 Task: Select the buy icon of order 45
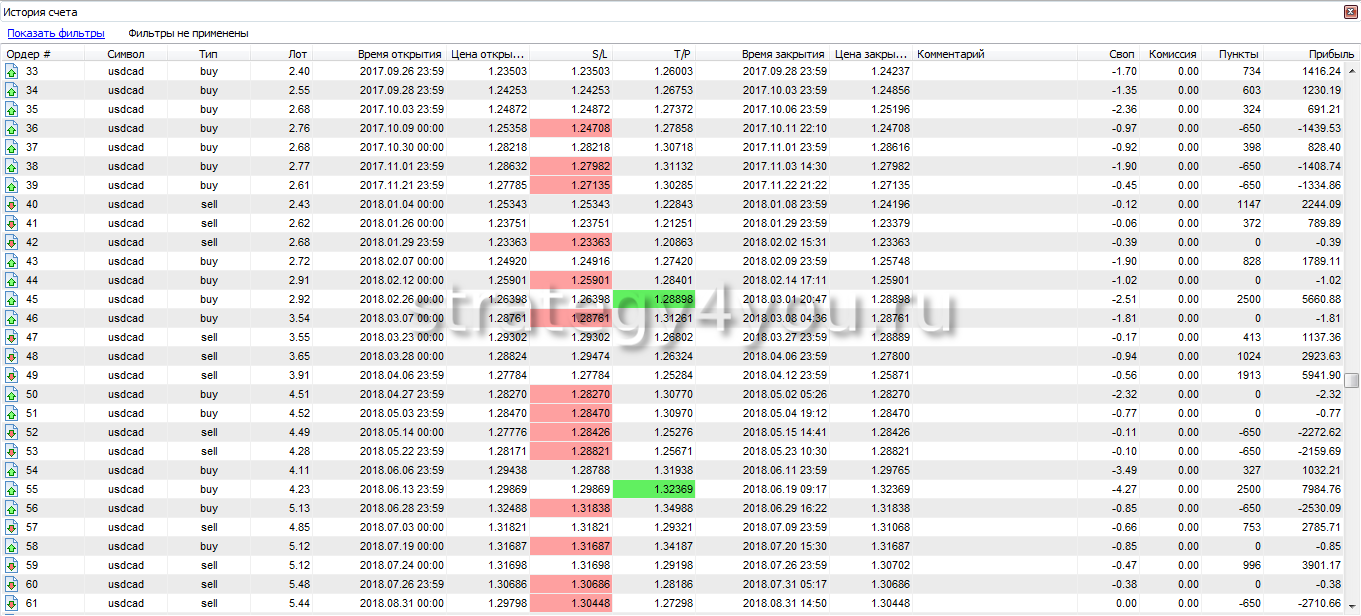pos(11,299)
